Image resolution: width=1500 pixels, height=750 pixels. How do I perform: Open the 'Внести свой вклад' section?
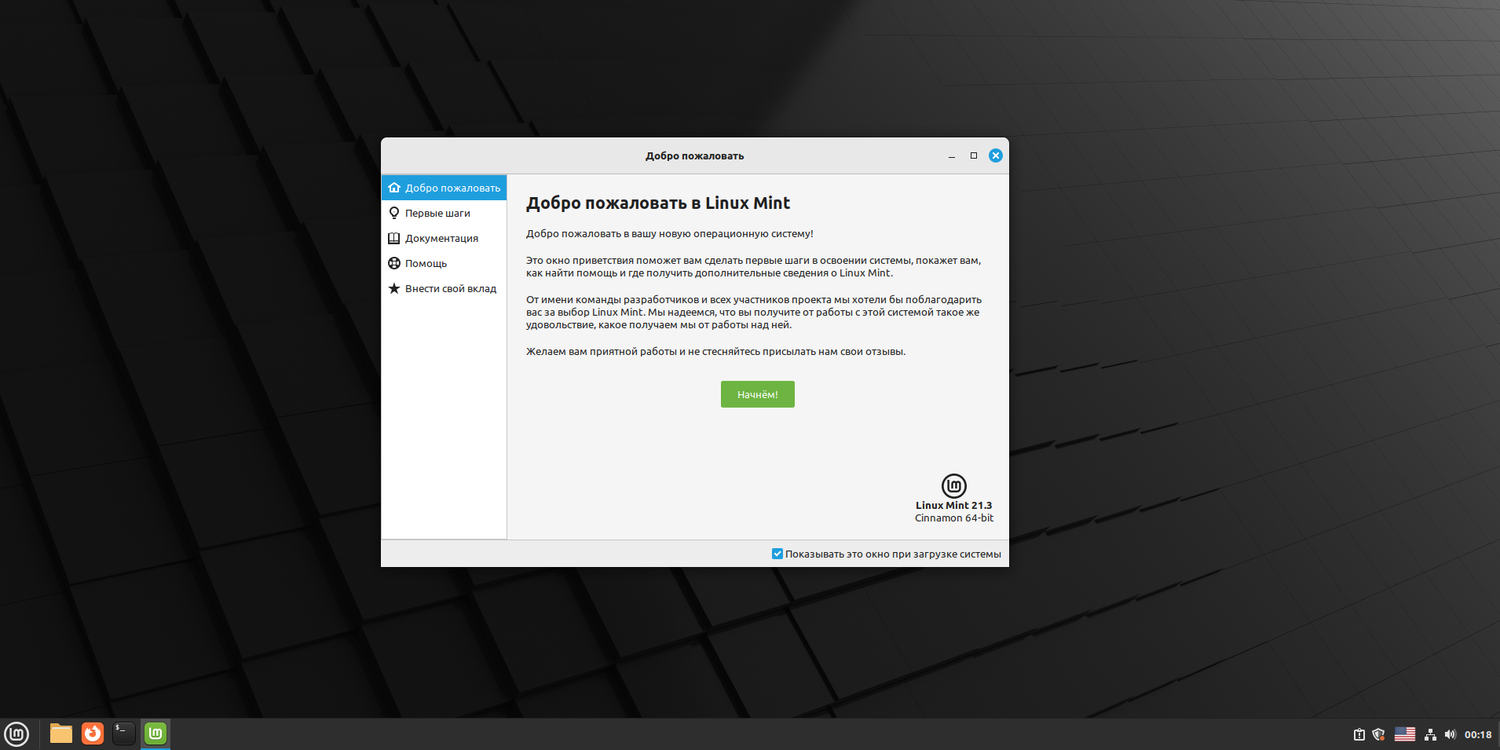tap(444, 288)
